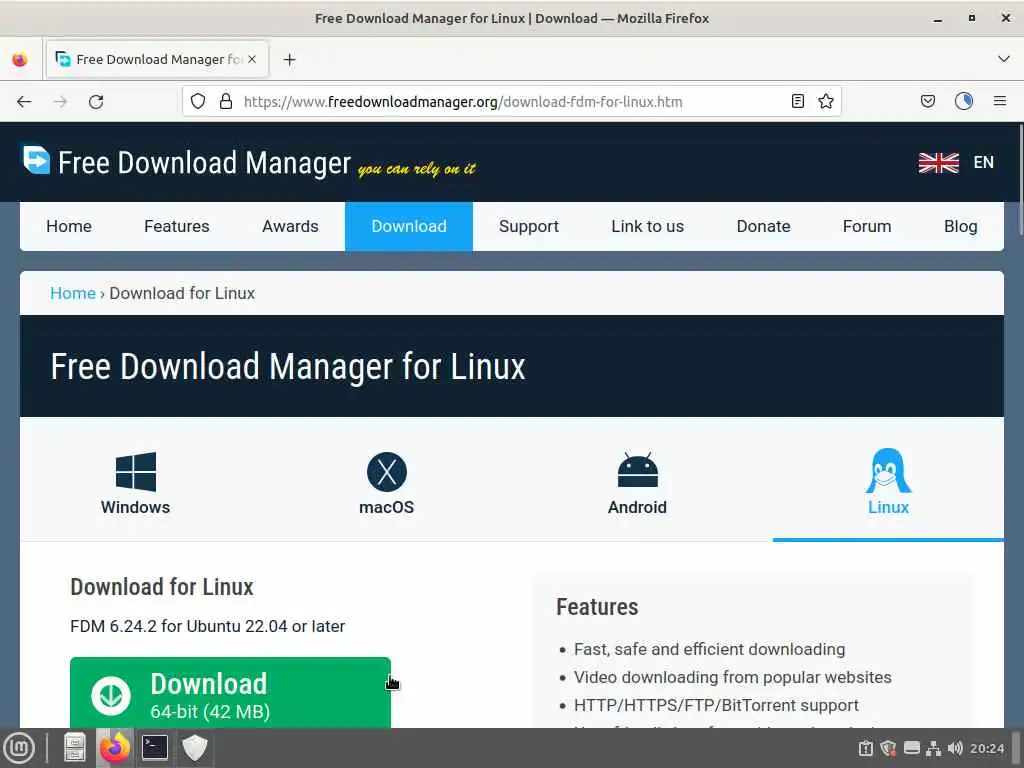Click 'Fast, safe and efficient downloading' text

[710, 649]
